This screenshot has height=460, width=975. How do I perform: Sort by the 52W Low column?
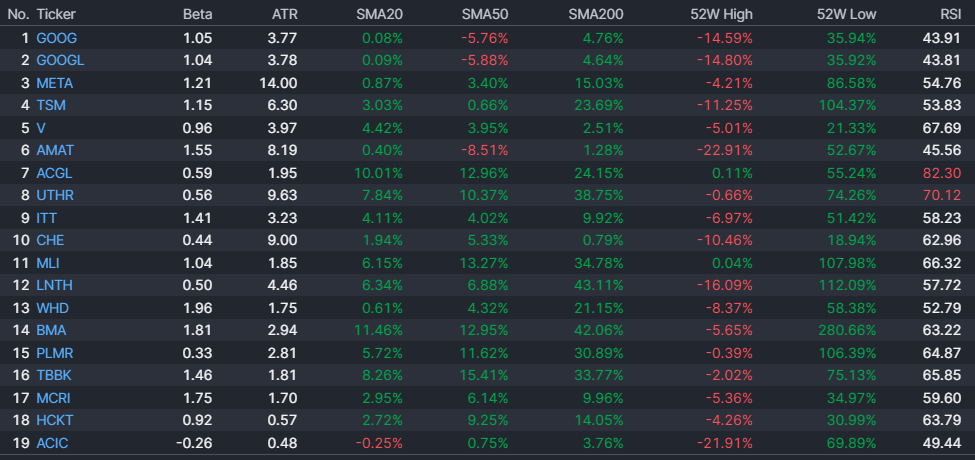click(846, 15)
